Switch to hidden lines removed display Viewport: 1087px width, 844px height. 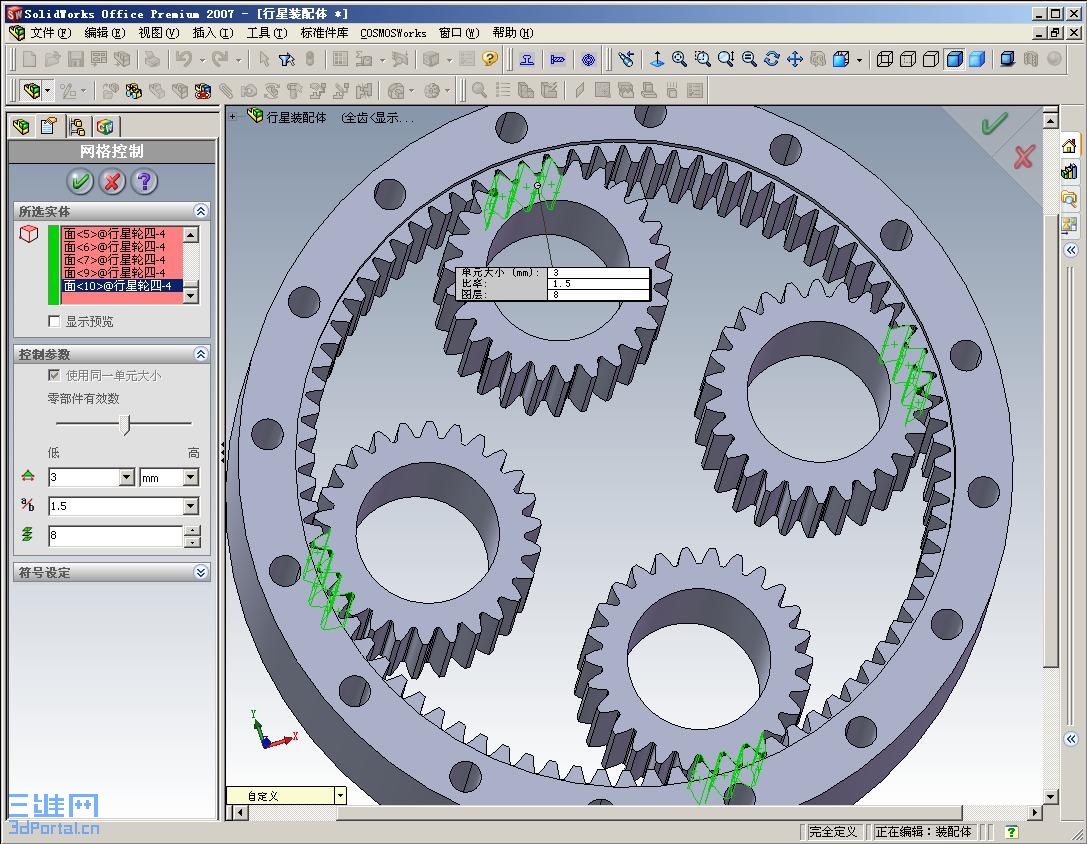[x=931, y=60]
